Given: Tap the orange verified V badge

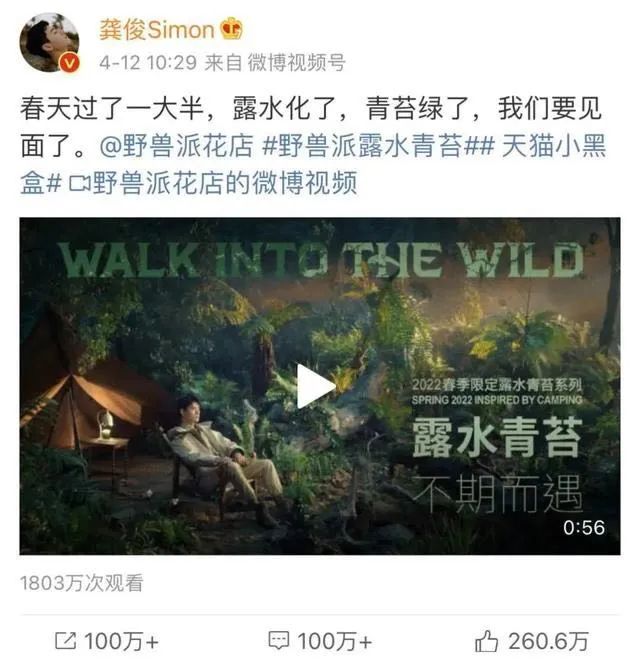Looking at the screenshot, I should (x=69, y=63).
